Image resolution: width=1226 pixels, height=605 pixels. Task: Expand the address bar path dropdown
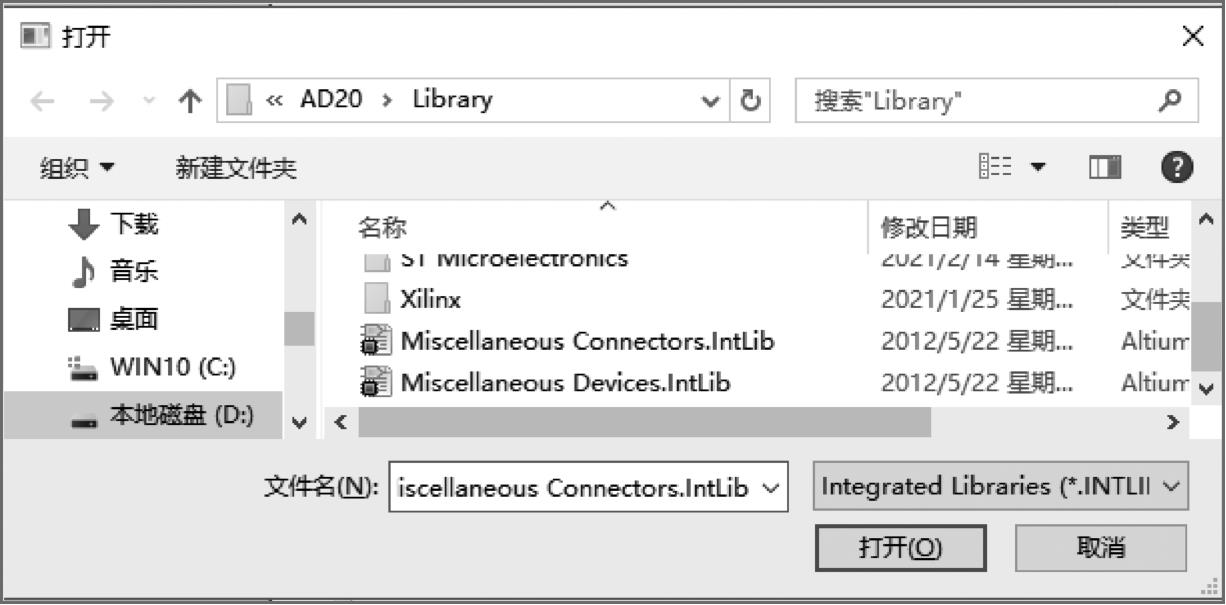(x=711, y=101)
